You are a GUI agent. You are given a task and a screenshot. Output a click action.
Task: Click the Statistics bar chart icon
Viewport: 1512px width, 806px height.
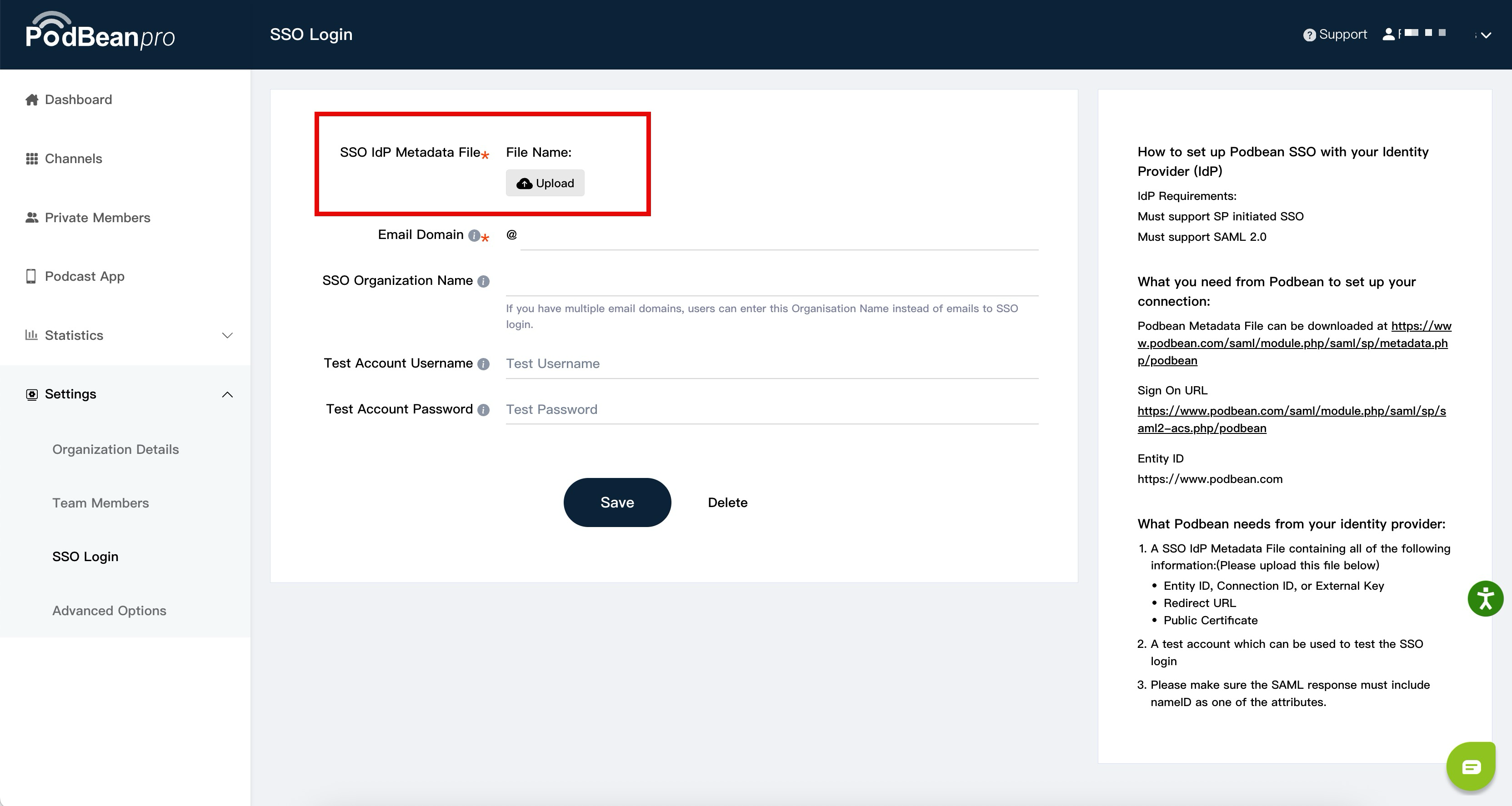(31, 335)
